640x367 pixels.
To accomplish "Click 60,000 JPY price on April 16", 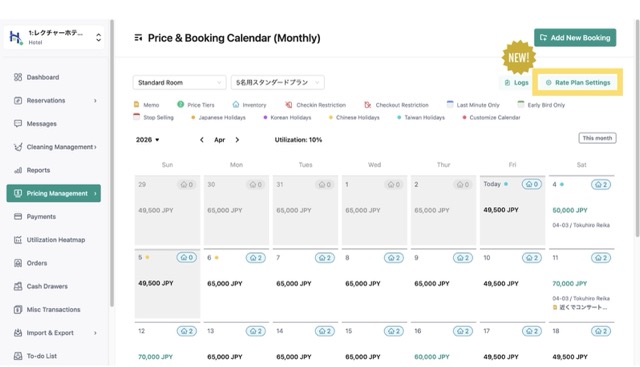I will (x=431, y=357).
